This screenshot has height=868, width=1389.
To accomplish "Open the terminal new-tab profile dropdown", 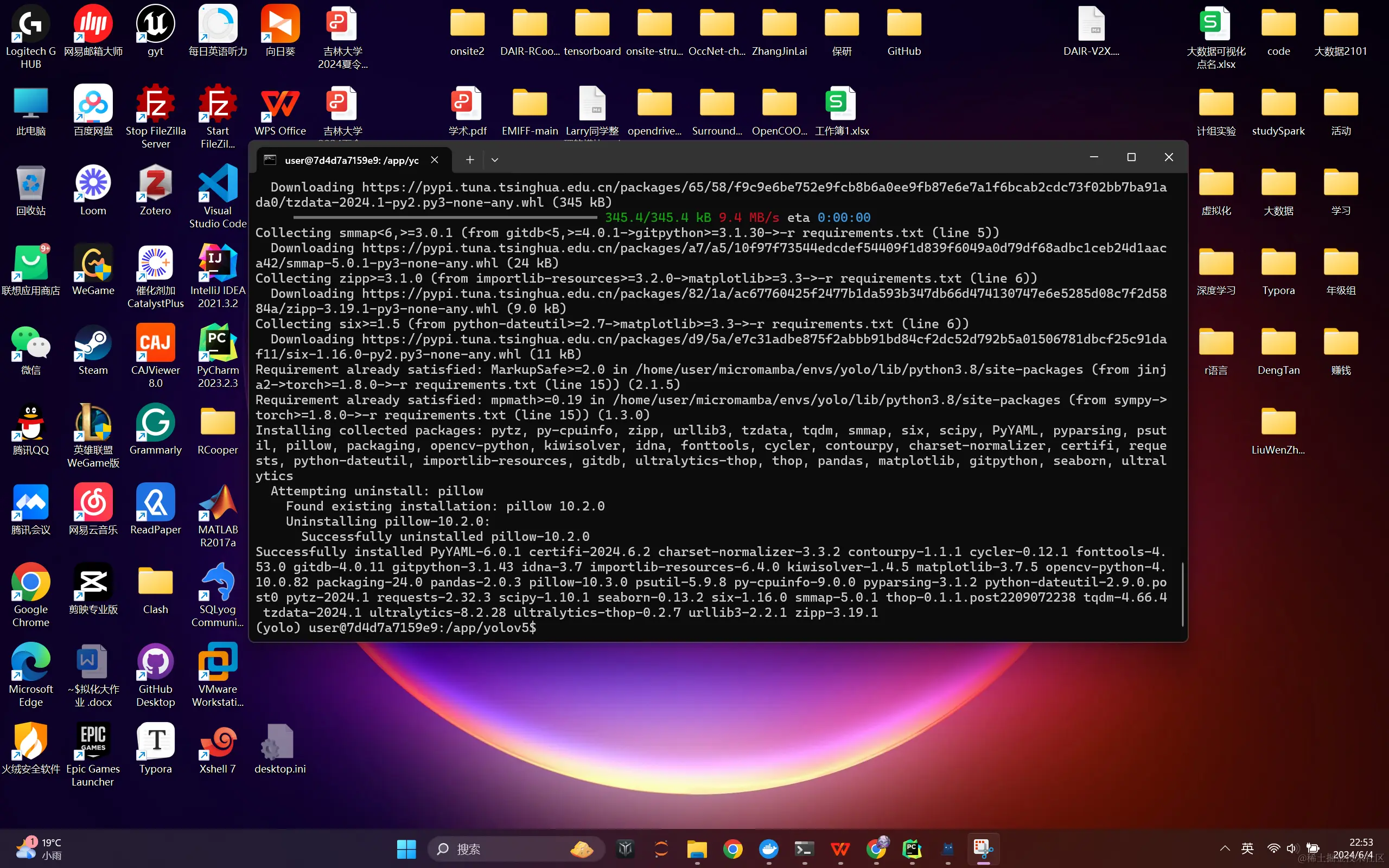I will (x=495, y=160).
